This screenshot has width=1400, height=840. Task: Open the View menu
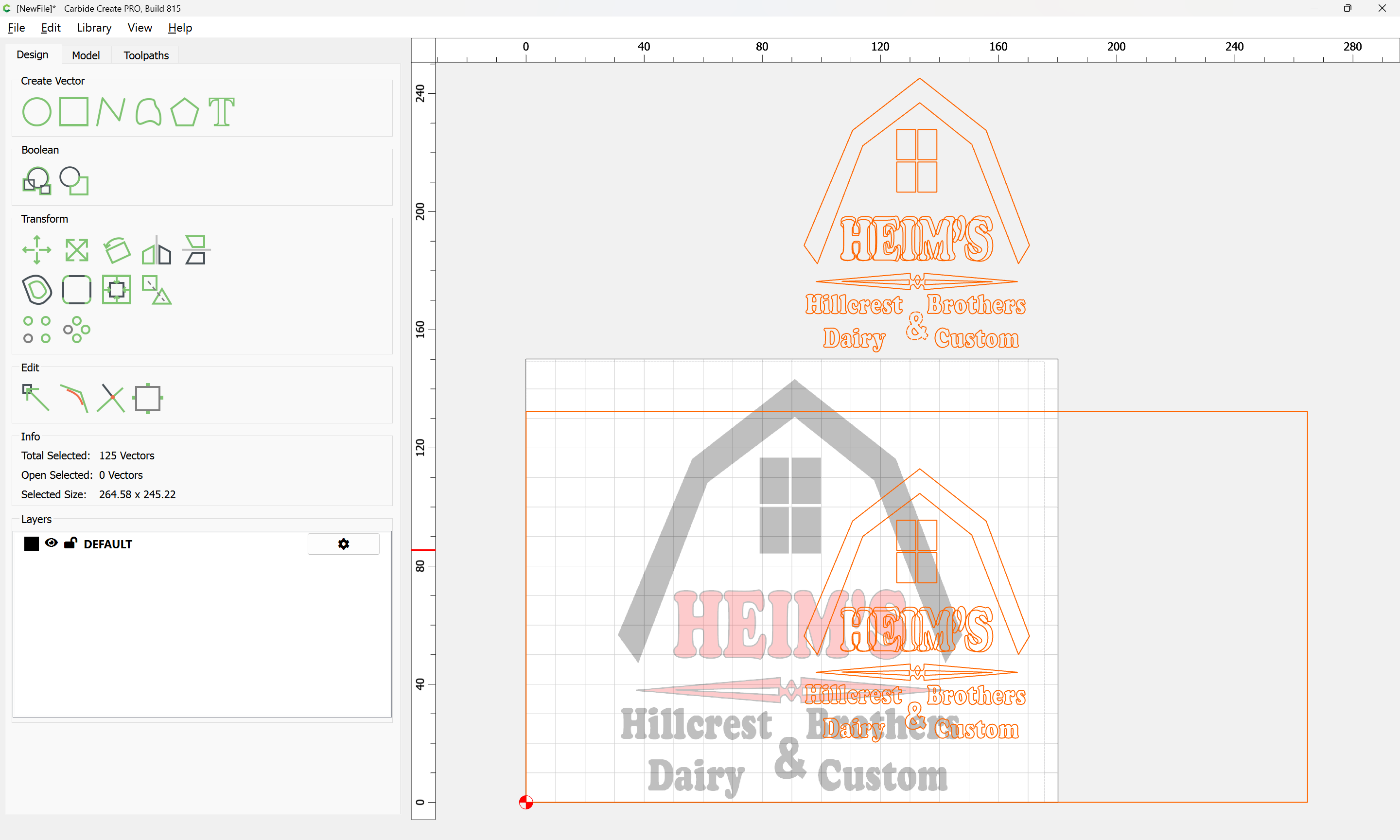pyautogui.click(x=139, y=28)
